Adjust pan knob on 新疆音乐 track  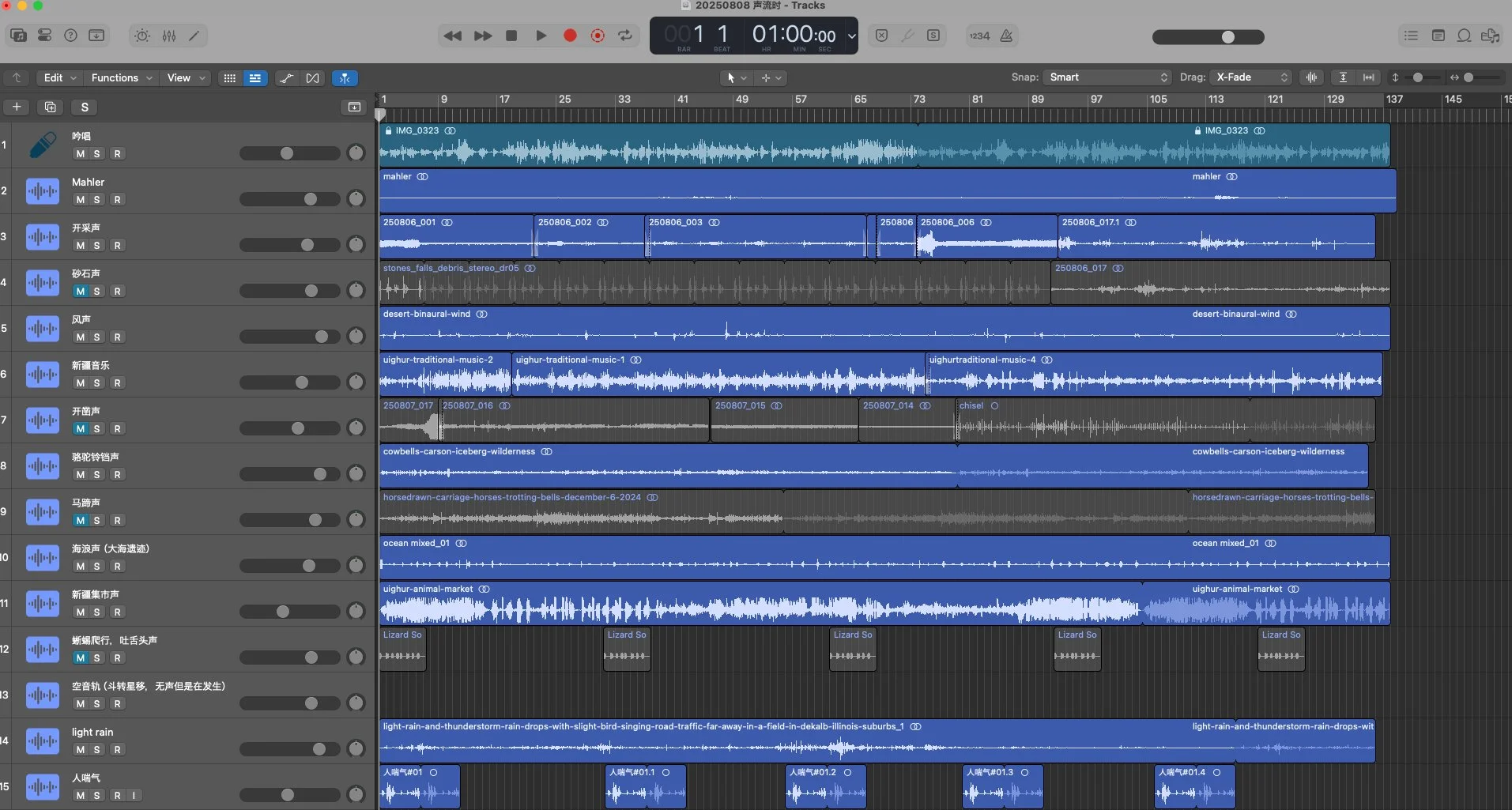click(356, 382)
